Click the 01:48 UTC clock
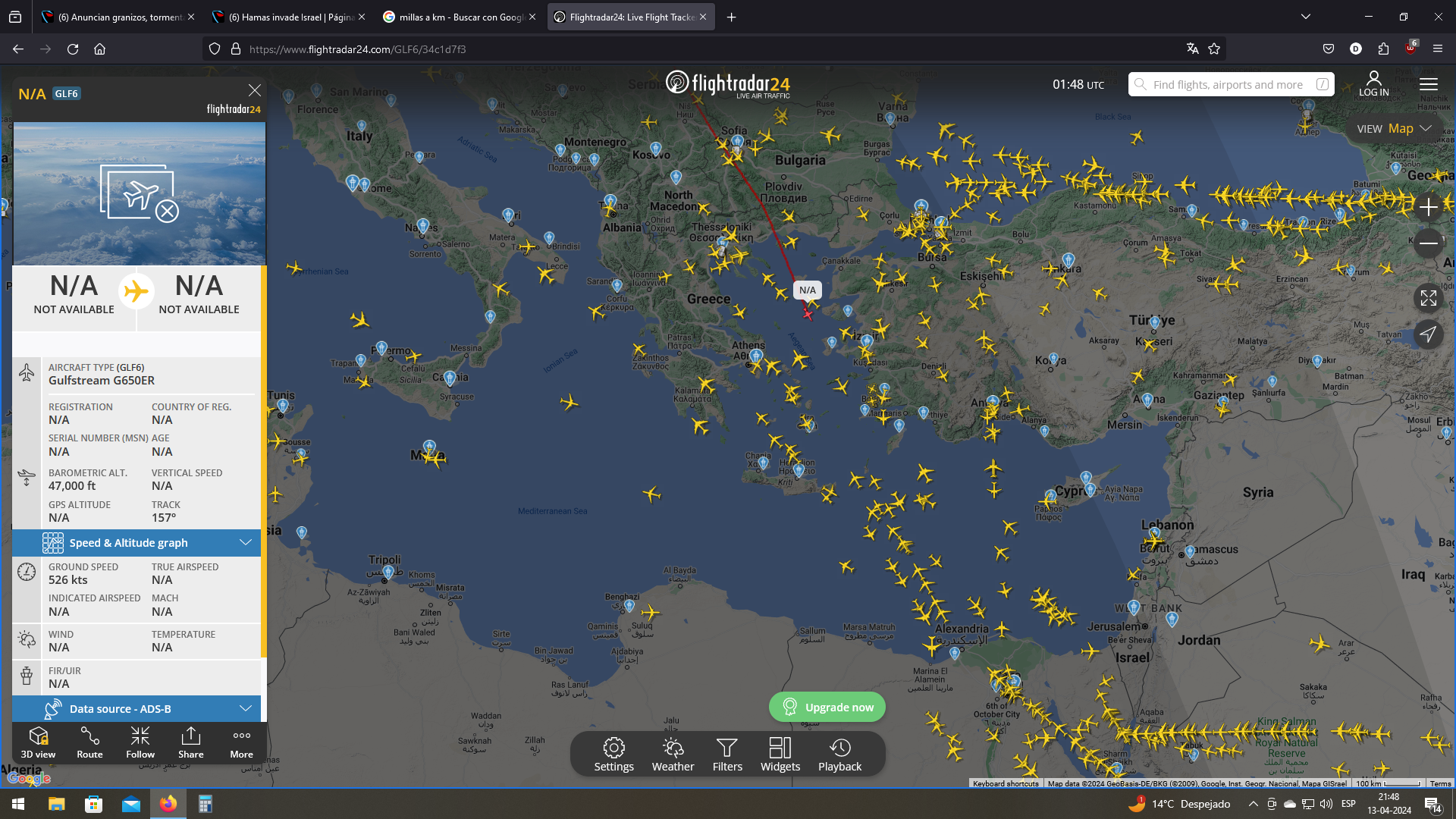 point(1078,84)
